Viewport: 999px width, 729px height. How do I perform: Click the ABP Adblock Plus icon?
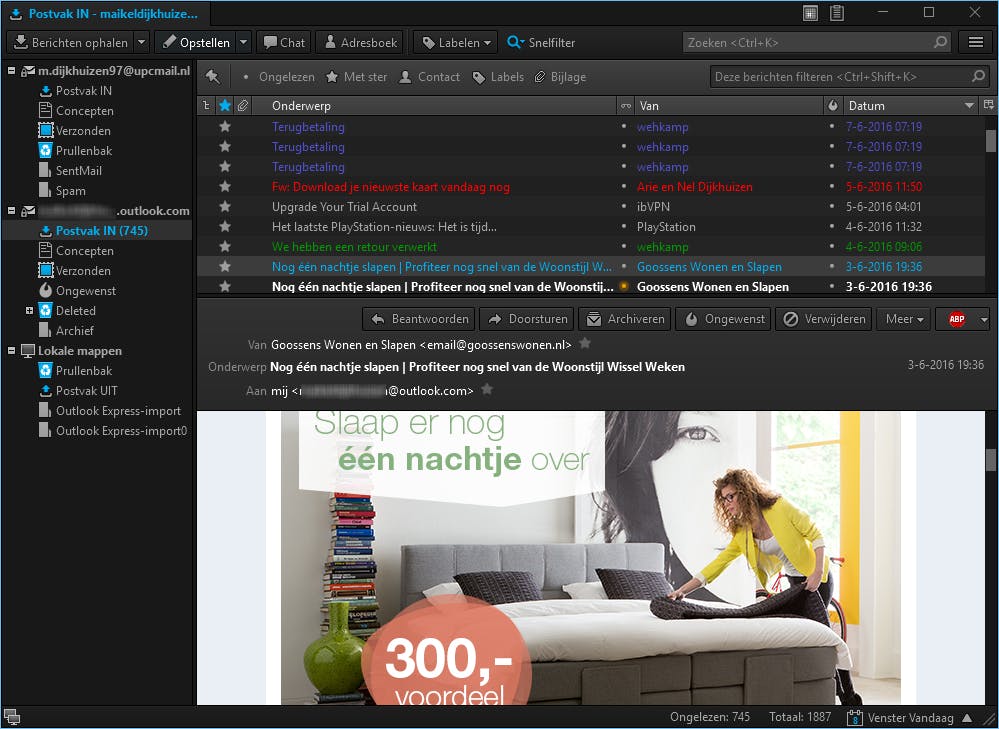pyautogui.click(x=956, y=319)
